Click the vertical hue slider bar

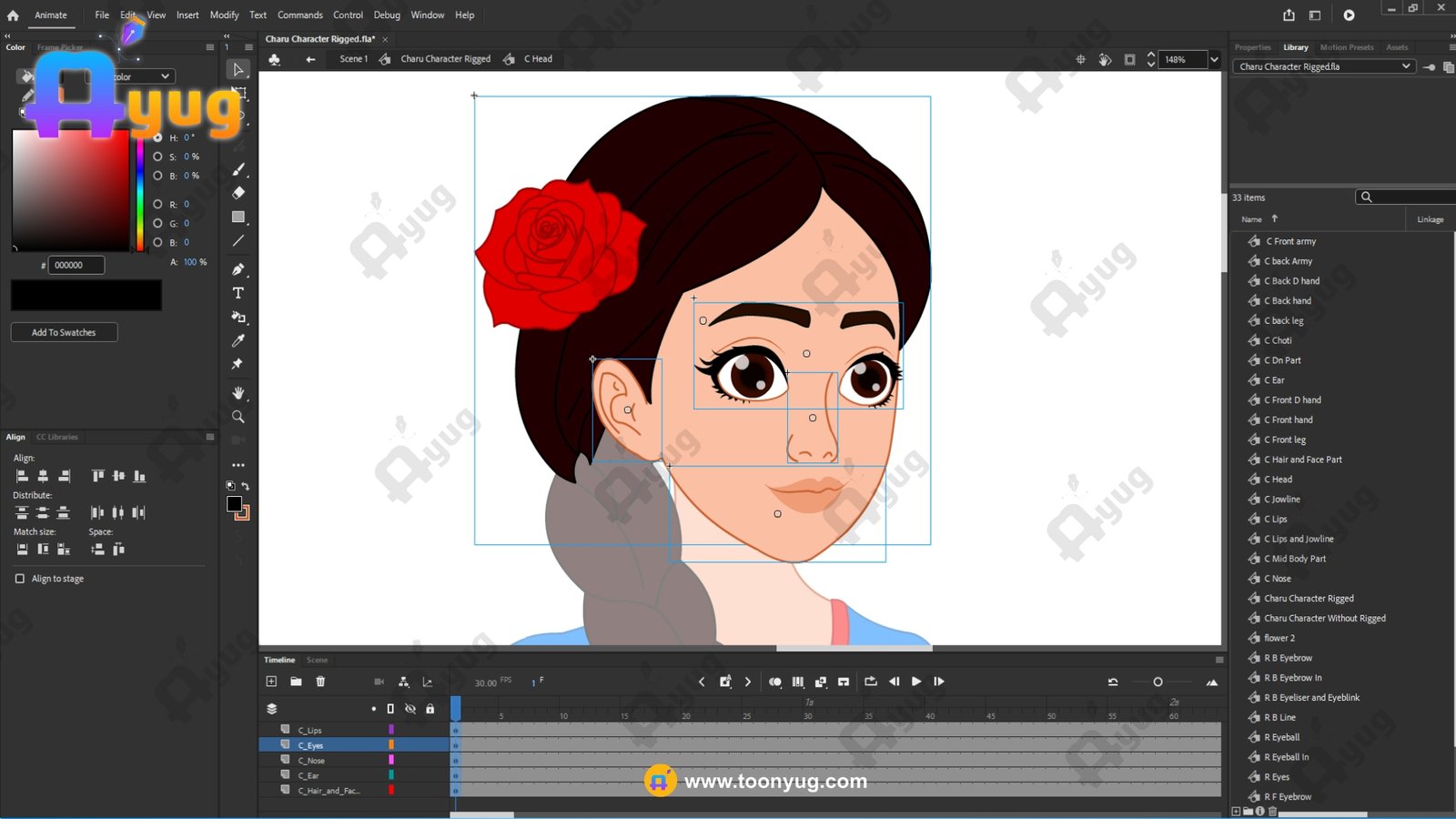tap(139, 191)
